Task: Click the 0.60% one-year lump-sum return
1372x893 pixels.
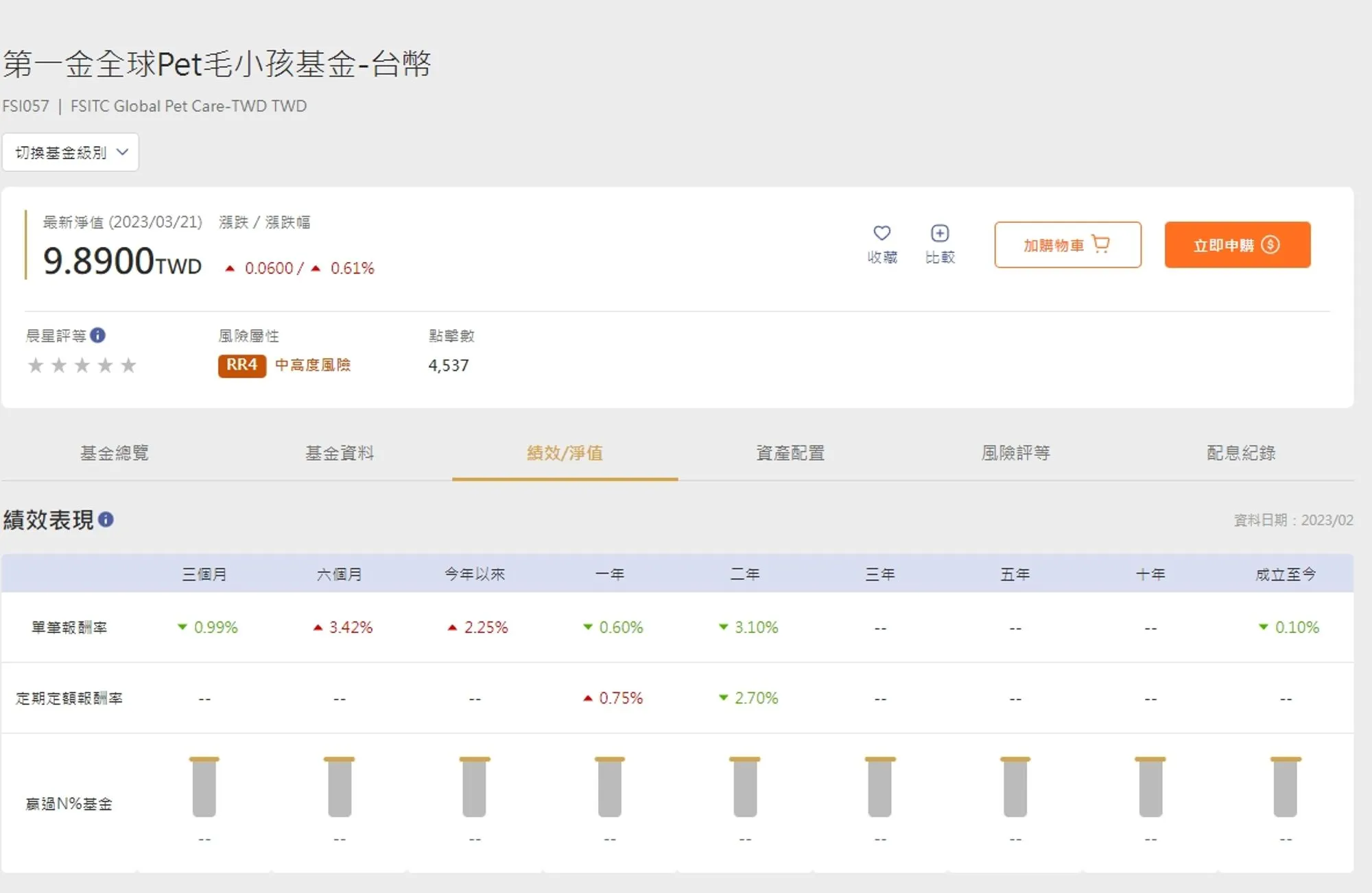Action: [x=621, y=627]
